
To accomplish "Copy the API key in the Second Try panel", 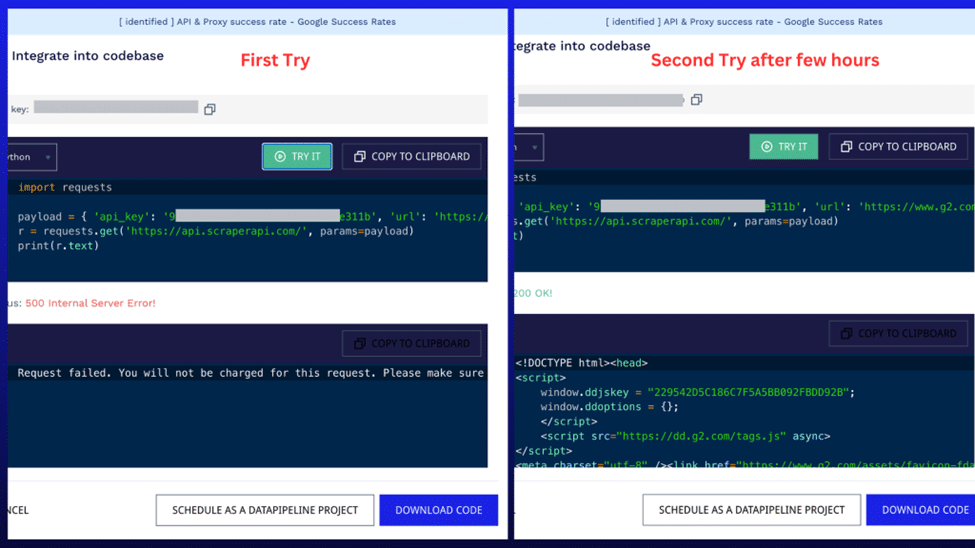I will coord(696,100).
